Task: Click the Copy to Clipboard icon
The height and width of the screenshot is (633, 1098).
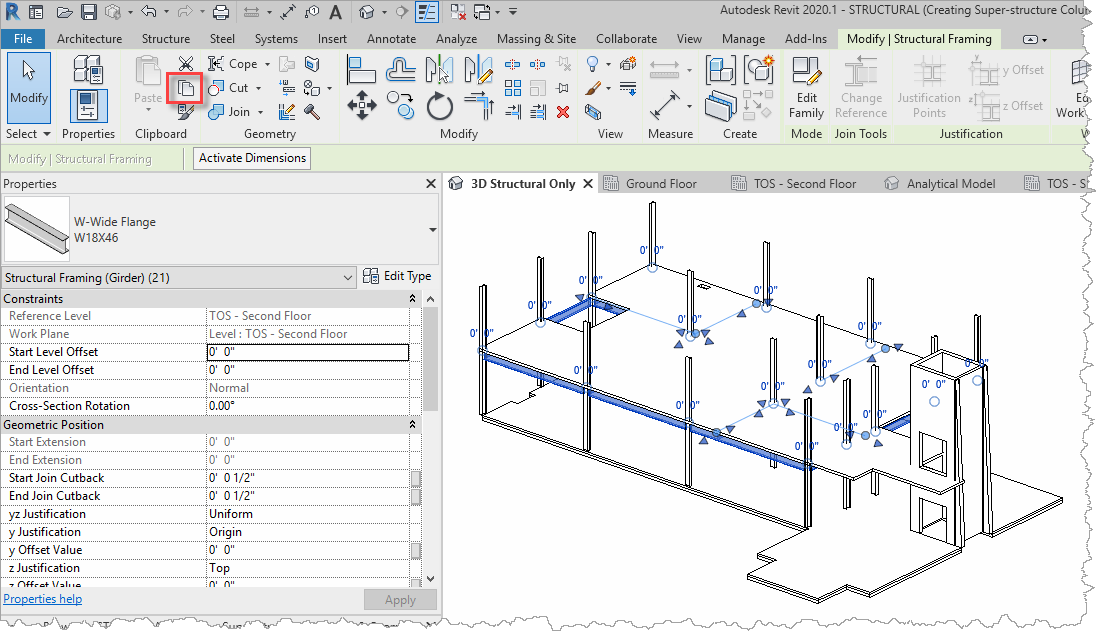Action: tap(186, 88)
